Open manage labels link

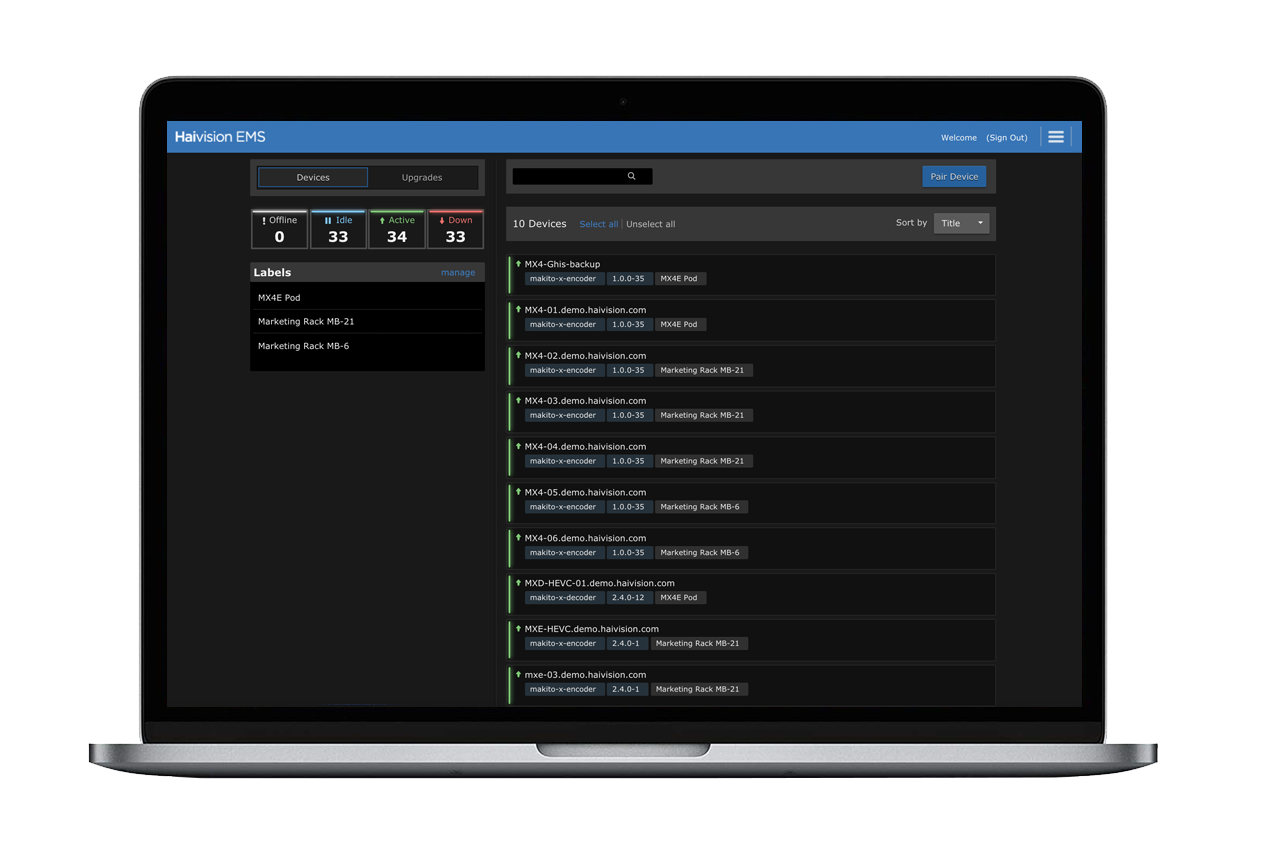[458, 272]
